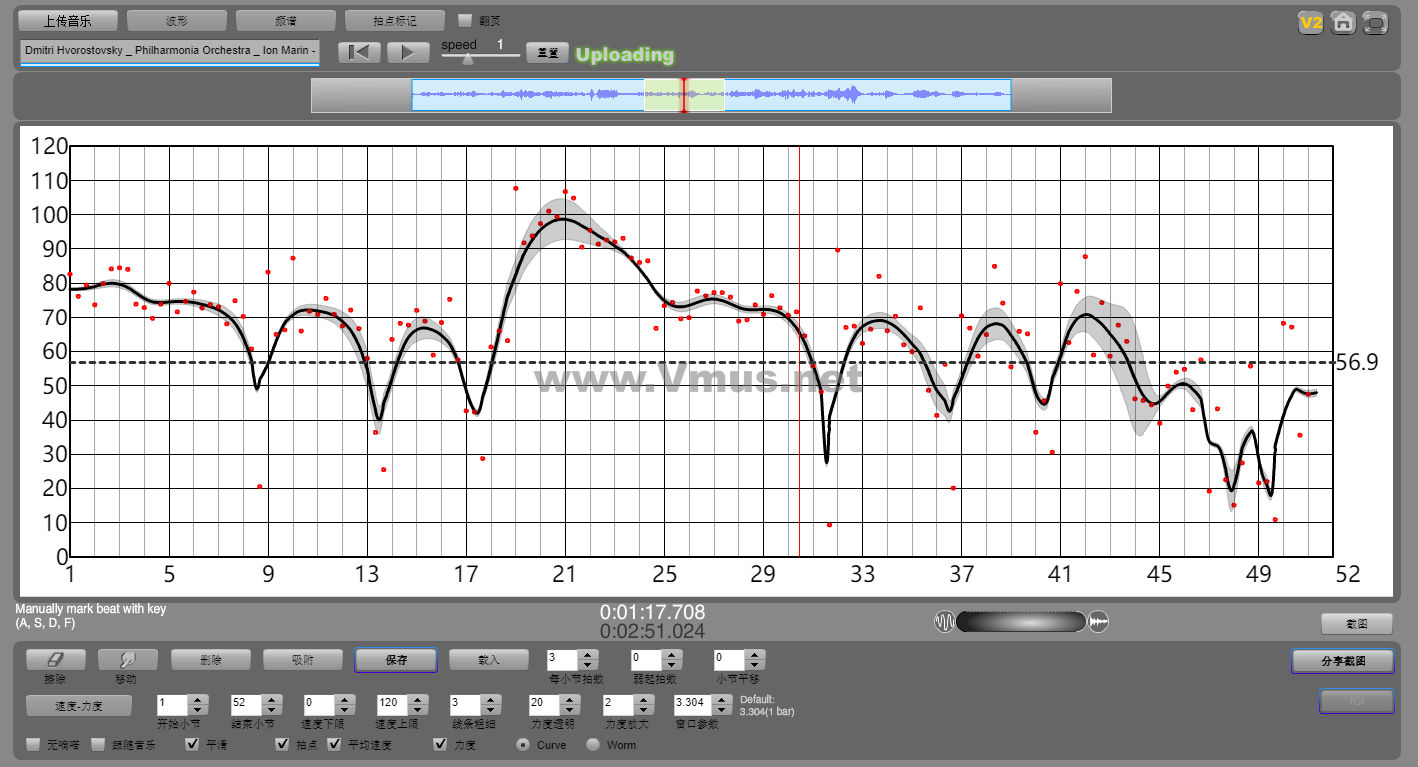Increase the 速度上限 tempo upper limit
This screenshot has height=767, width=1418.
[x=419, y=699]
